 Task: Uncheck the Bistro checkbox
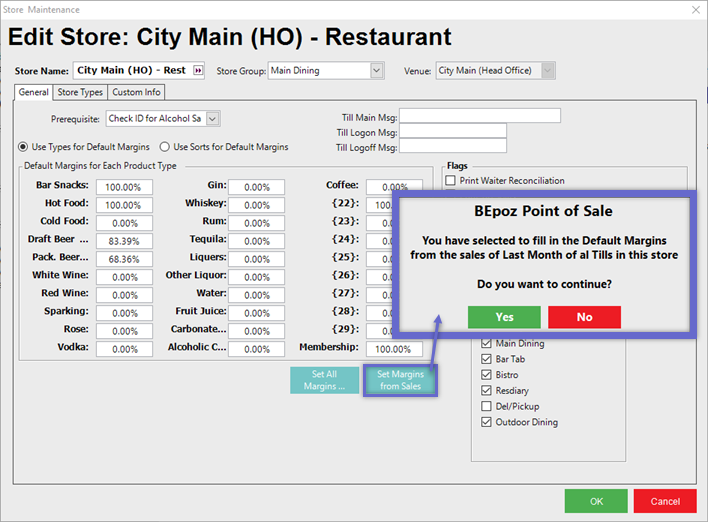[x=486, y=375]
